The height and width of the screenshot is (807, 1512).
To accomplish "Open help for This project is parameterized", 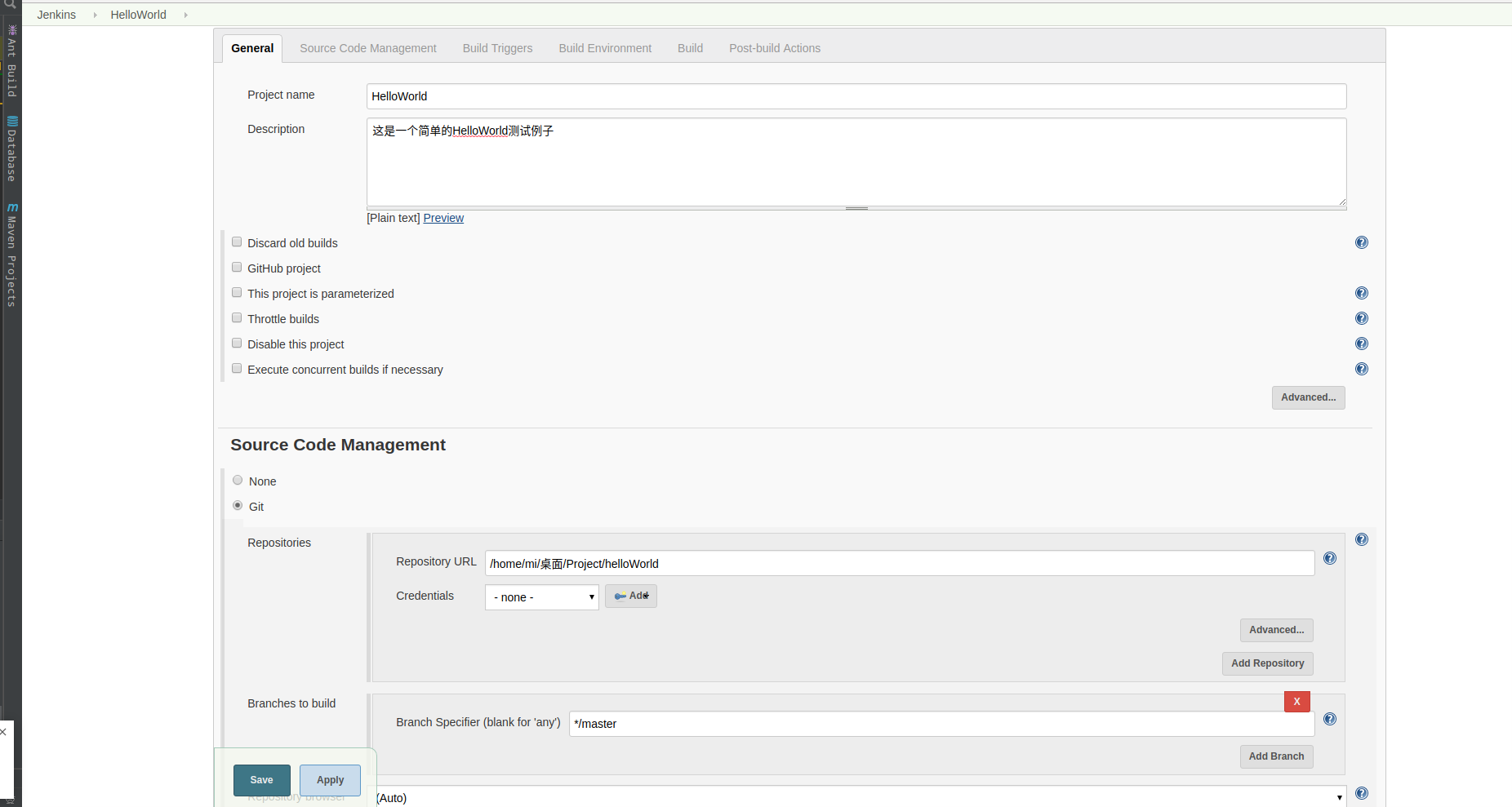I will [x=1361, y=293].
